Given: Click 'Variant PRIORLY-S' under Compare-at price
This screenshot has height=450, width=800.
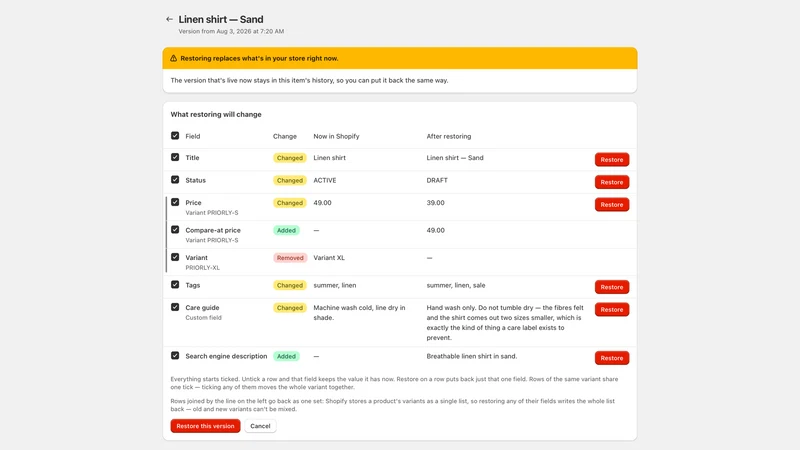Looking at the screenshot, I should (212, 240).
